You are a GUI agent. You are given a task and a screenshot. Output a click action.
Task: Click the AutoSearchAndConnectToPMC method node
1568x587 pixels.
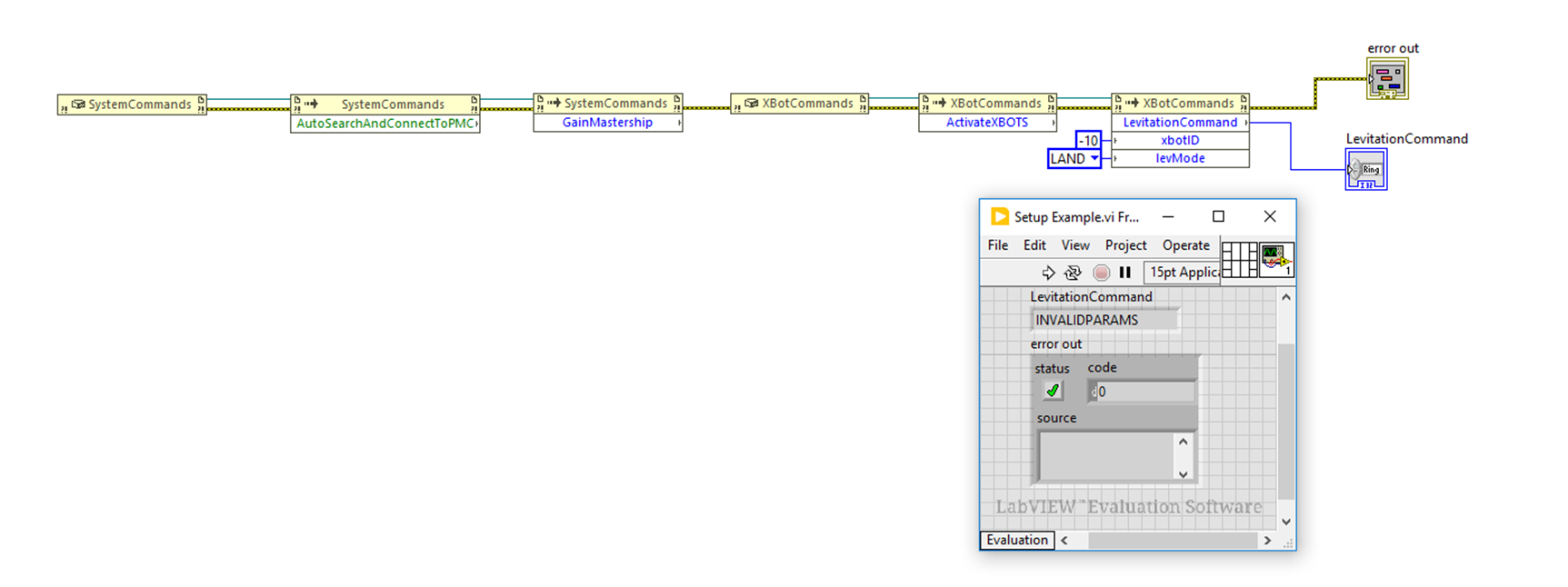385,124
